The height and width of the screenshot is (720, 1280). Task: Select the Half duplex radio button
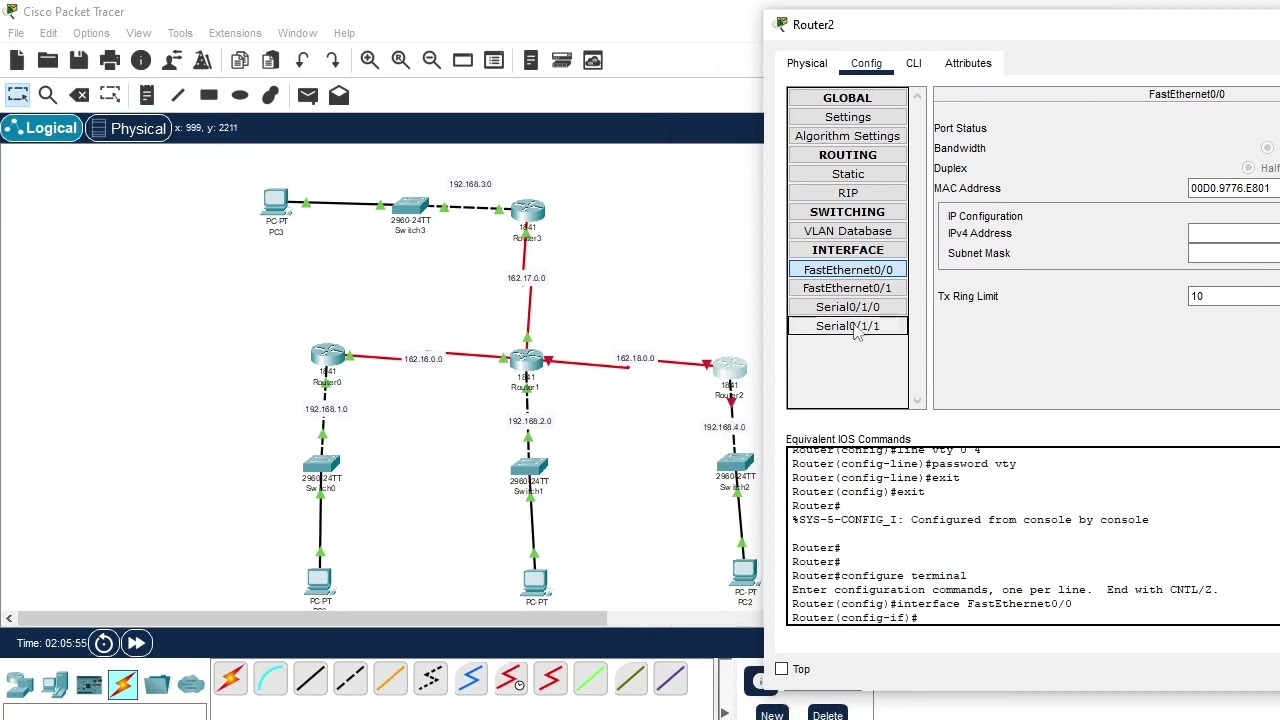click(x=1249, y=168)
